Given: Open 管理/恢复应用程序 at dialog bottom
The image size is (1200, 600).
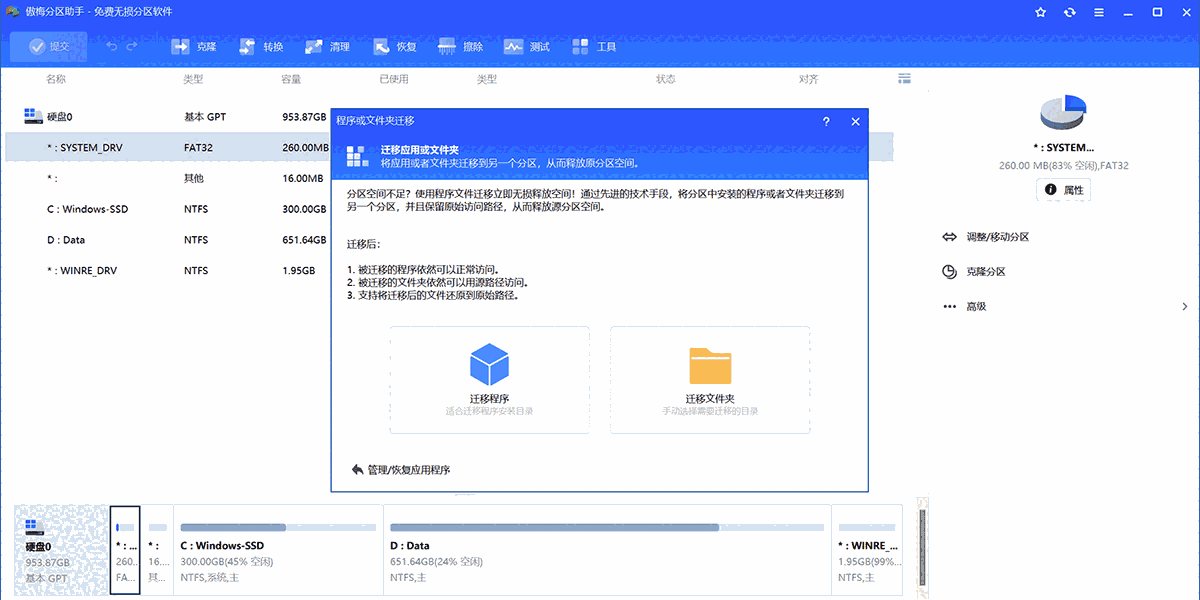Looking at the screenshot, I should coord(410,471).
